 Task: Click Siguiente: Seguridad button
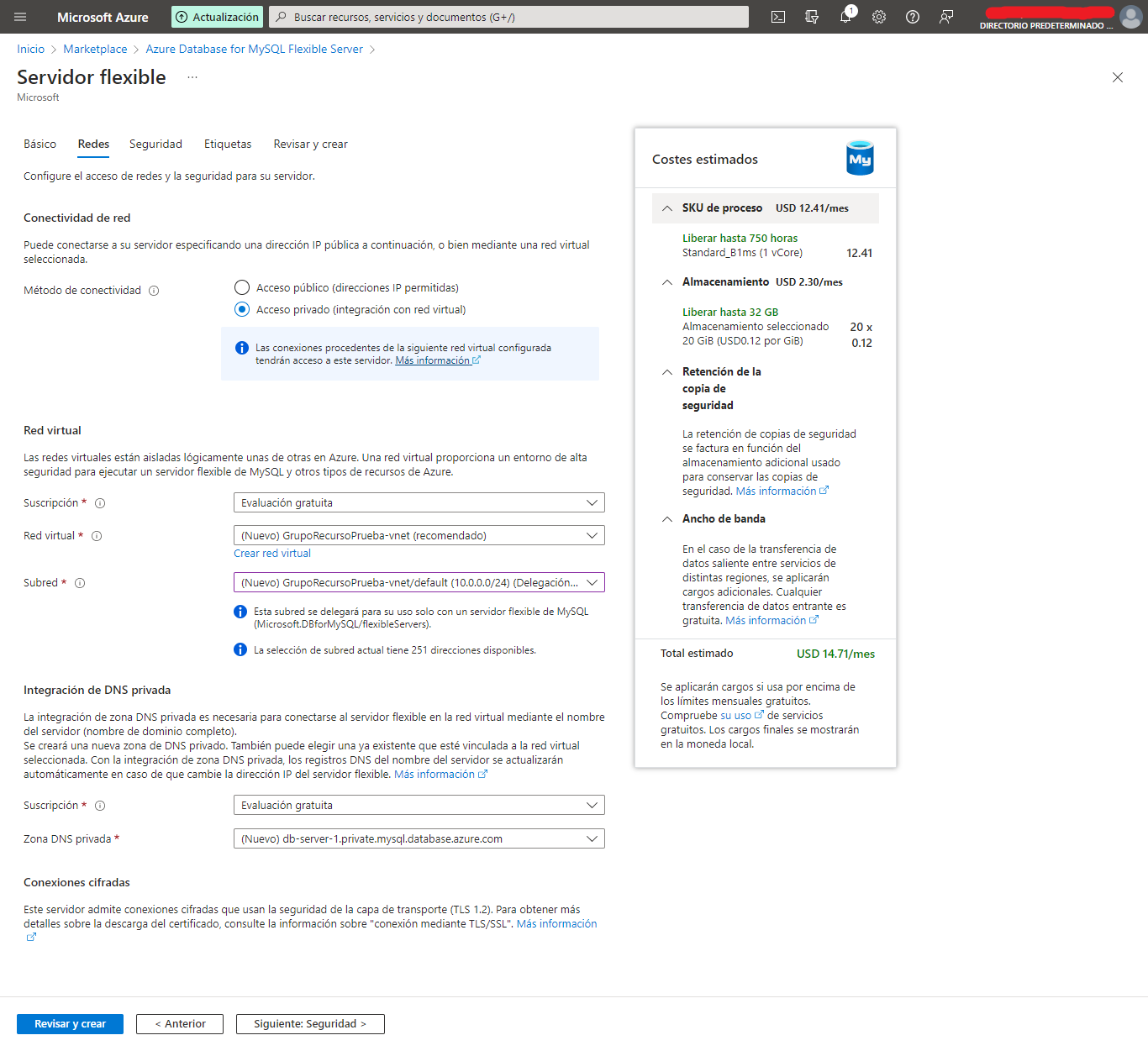coord(310,1024)
